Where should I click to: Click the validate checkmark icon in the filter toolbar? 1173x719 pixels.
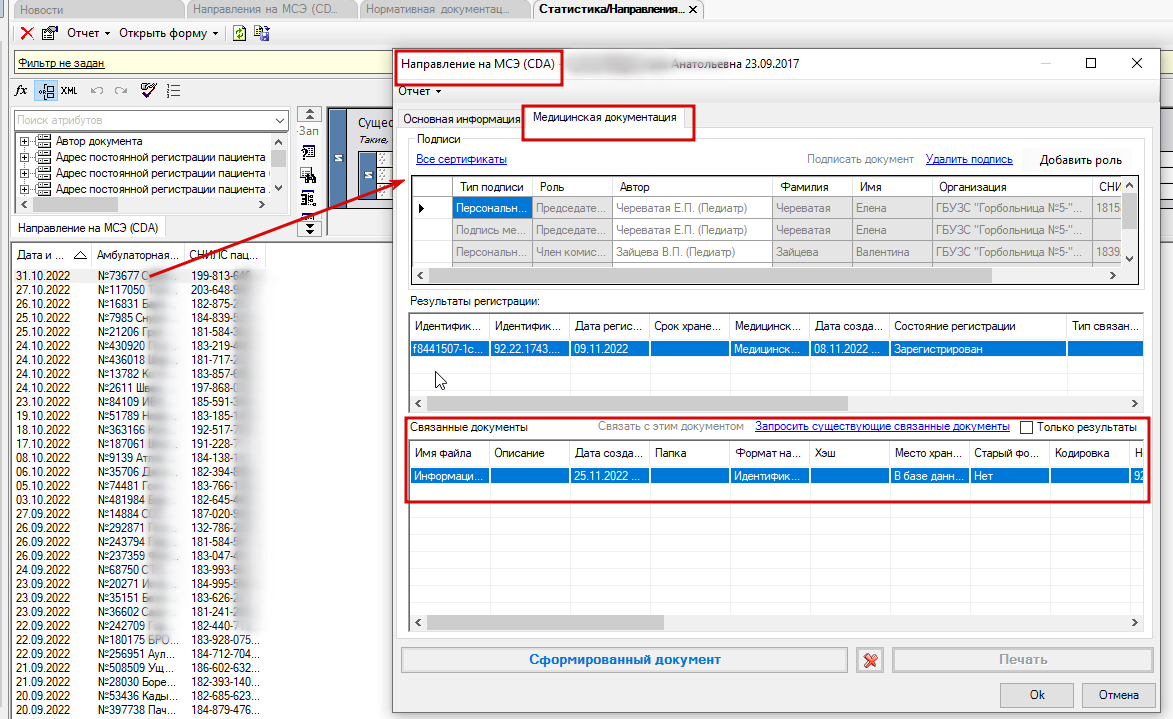point(148,91)
